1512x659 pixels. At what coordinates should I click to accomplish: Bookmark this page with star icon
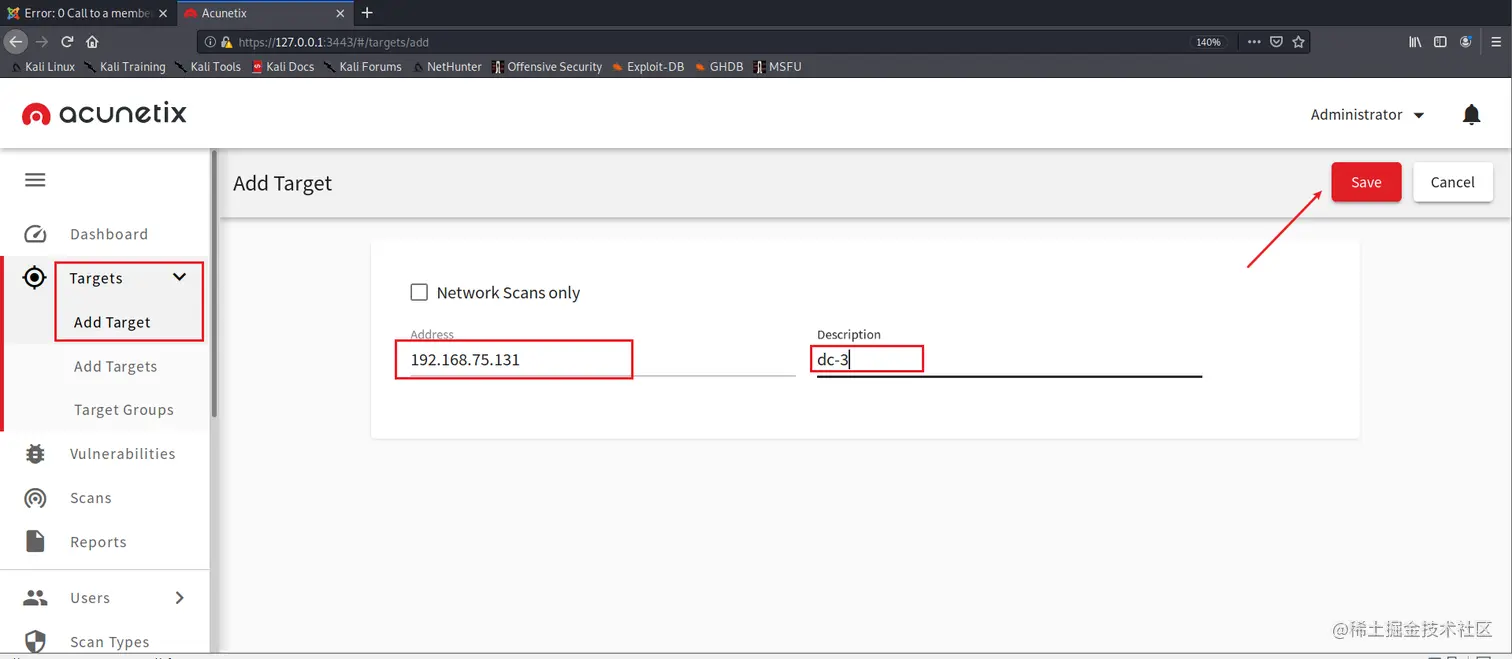click(1298, 42)
